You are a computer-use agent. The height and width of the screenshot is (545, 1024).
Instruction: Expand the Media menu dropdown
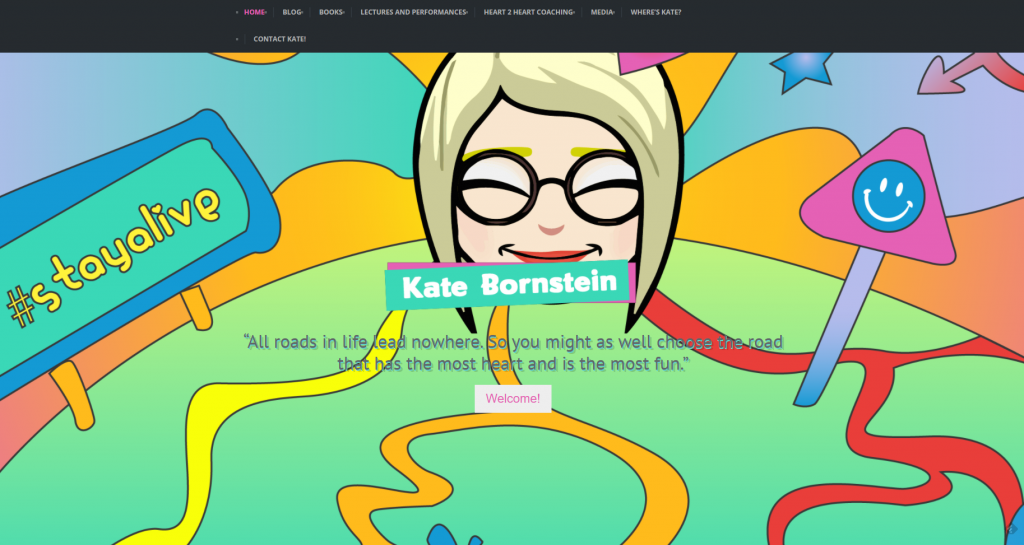(614, 13)
